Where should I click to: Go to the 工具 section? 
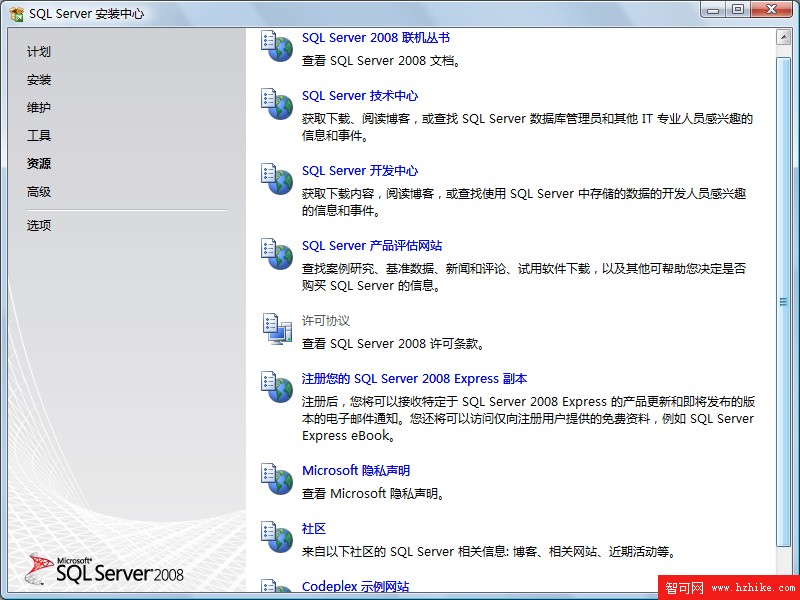pyautogui.click(x=39, y=136)
